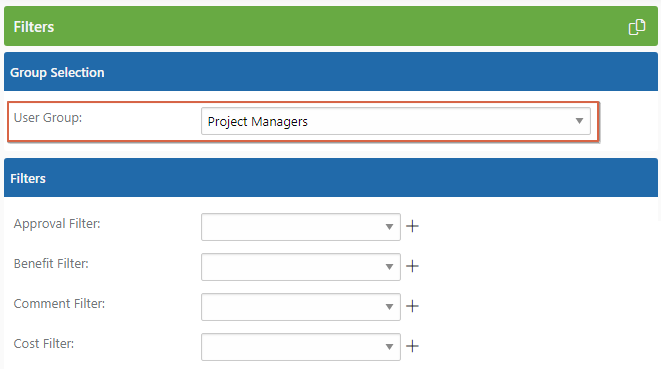Add a new Approval Filter with plus icon
The height and width of the screenshot is (369, 661).
(x=412, y=226)
